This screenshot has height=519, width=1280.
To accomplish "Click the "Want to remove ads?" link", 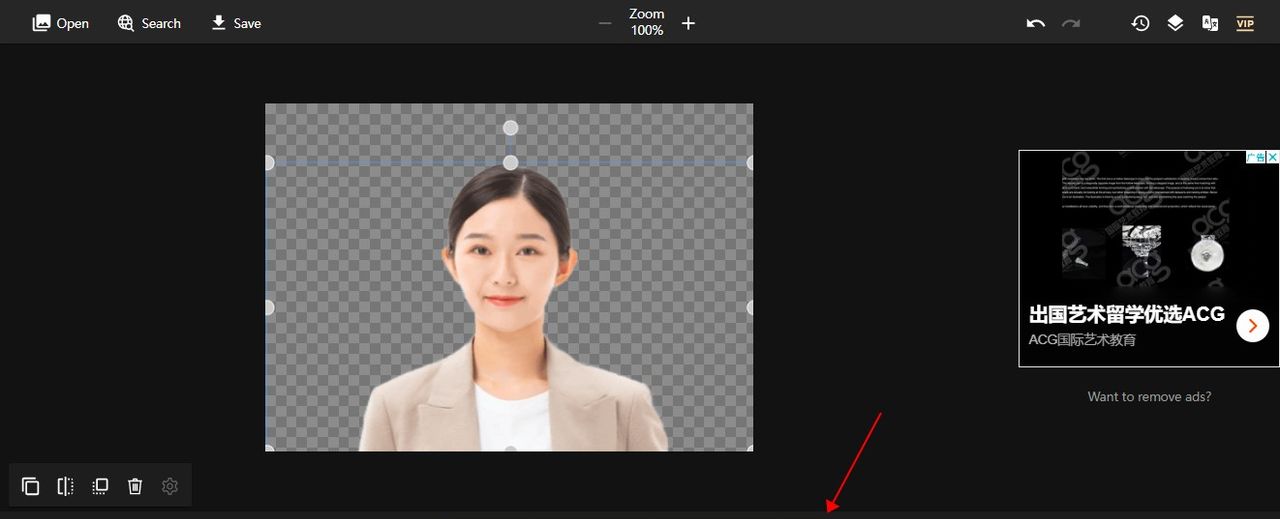I will pos(1149,397).
